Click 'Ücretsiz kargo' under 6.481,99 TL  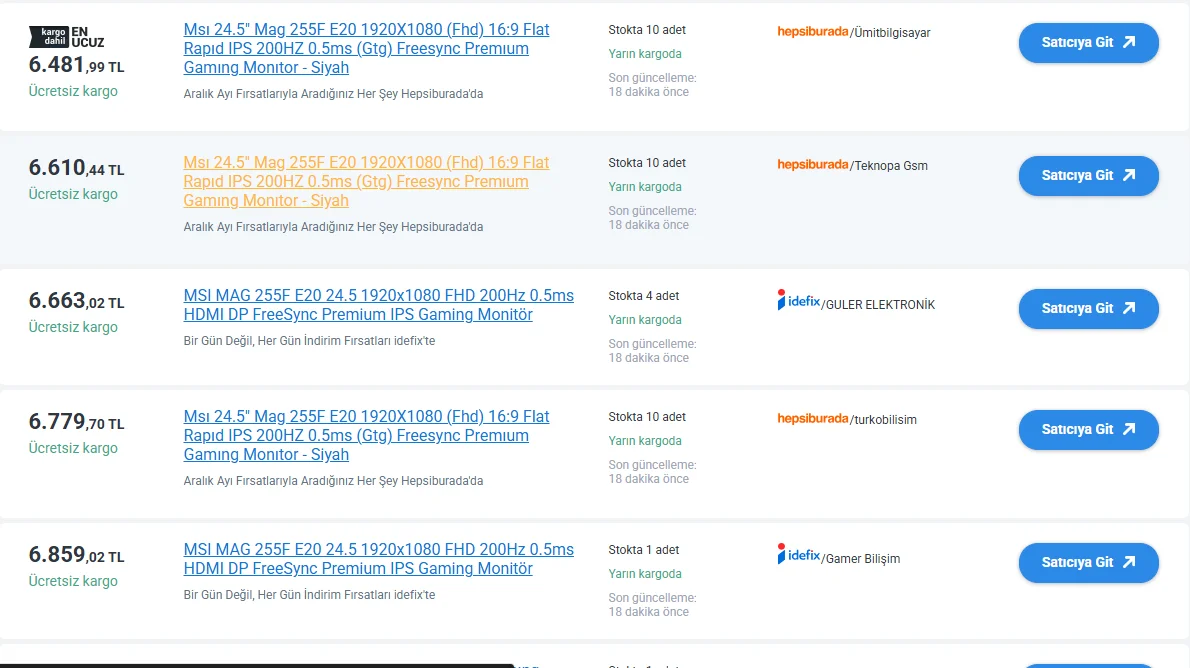[x=73, y=91]
